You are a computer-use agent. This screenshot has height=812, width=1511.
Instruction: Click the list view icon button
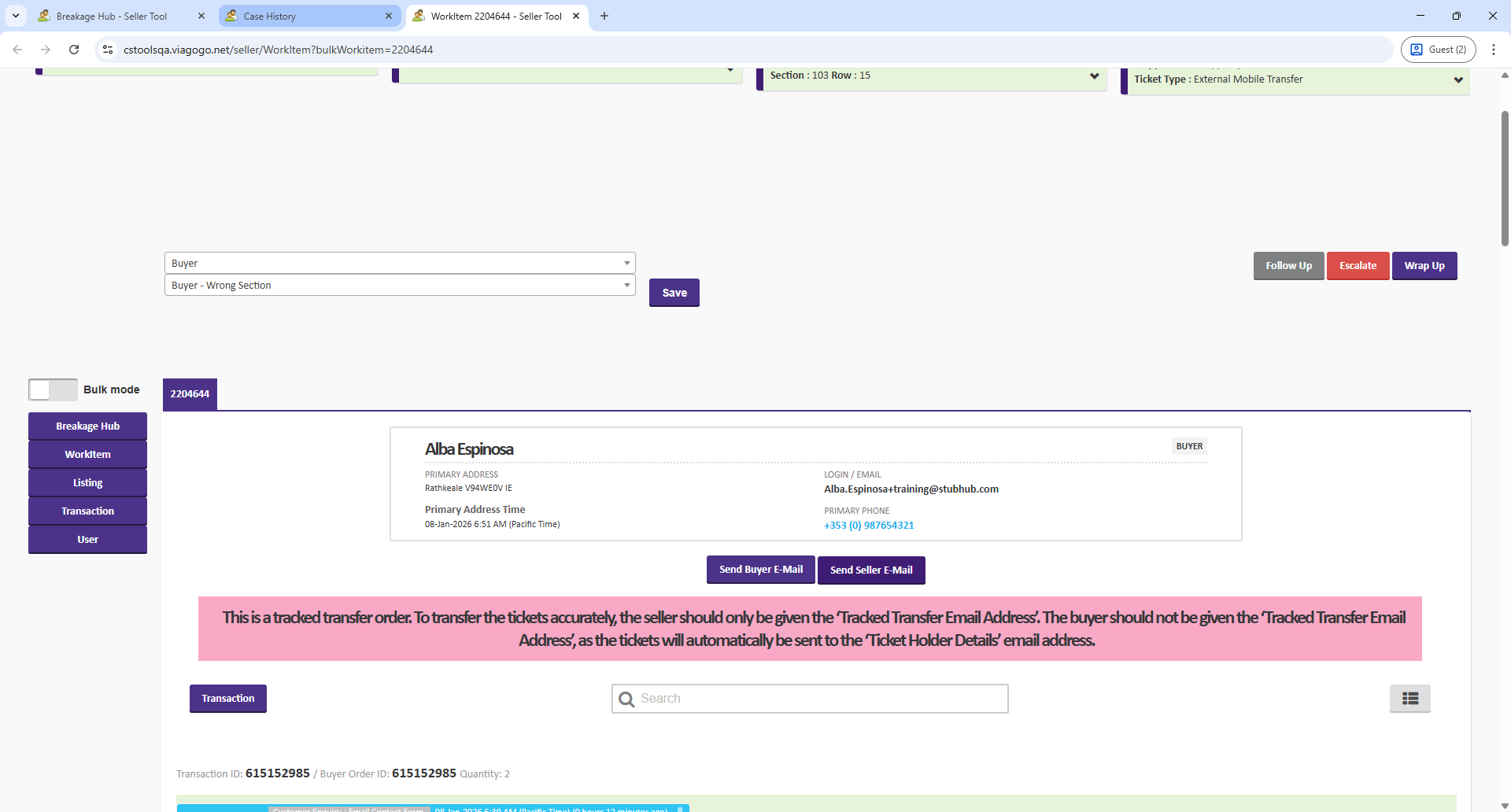pyautogui.click(x=1409, y=699)
